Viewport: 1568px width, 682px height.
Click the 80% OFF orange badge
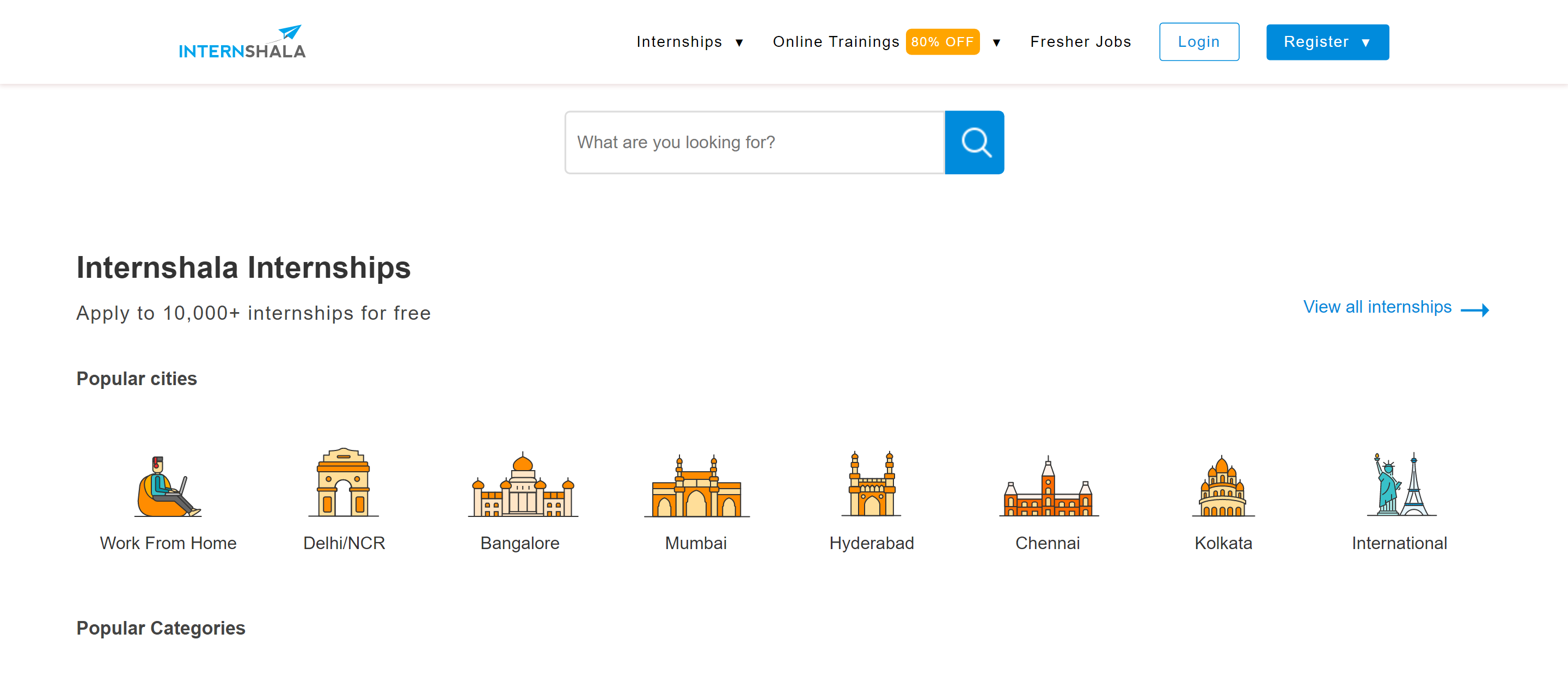942,42
